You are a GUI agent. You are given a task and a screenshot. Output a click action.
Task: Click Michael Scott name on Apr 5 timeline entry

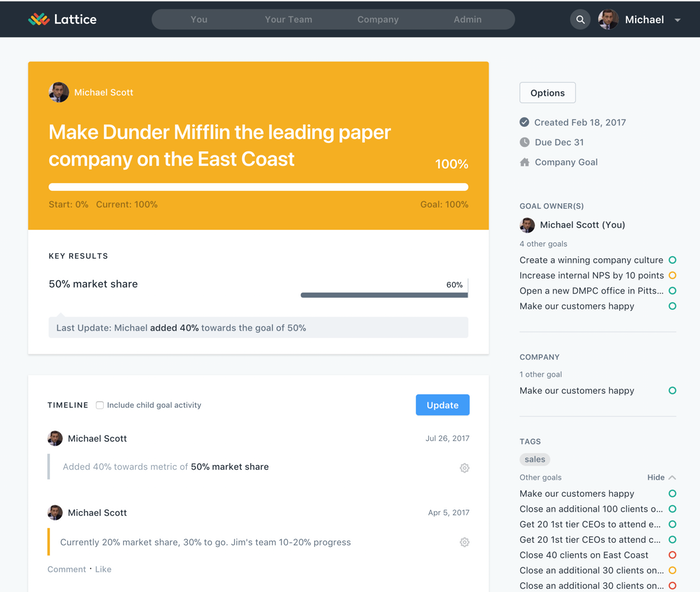point(97,513)
